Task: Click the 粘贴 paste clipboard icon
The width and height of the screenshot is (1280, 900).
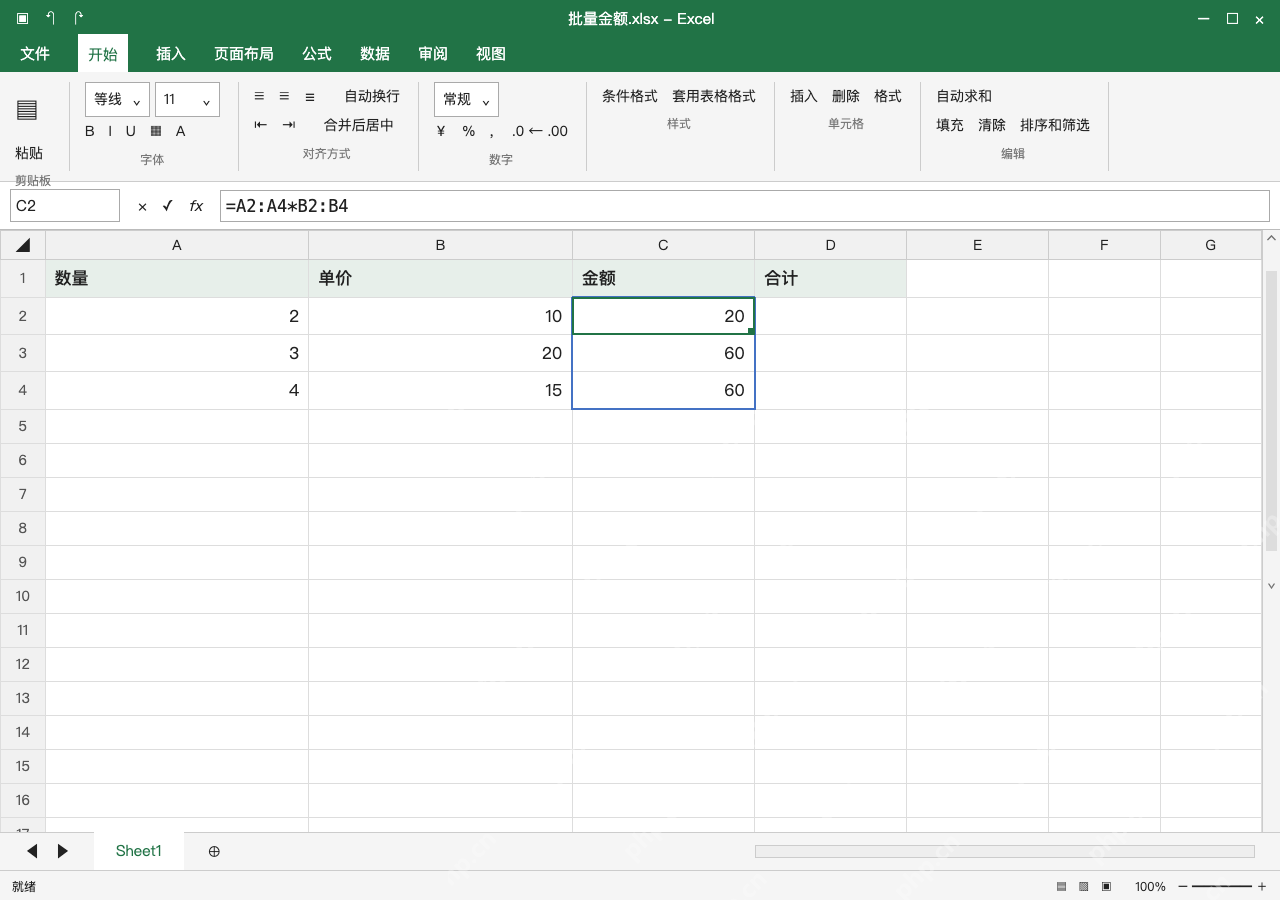Action: click(x=27, y=109)
